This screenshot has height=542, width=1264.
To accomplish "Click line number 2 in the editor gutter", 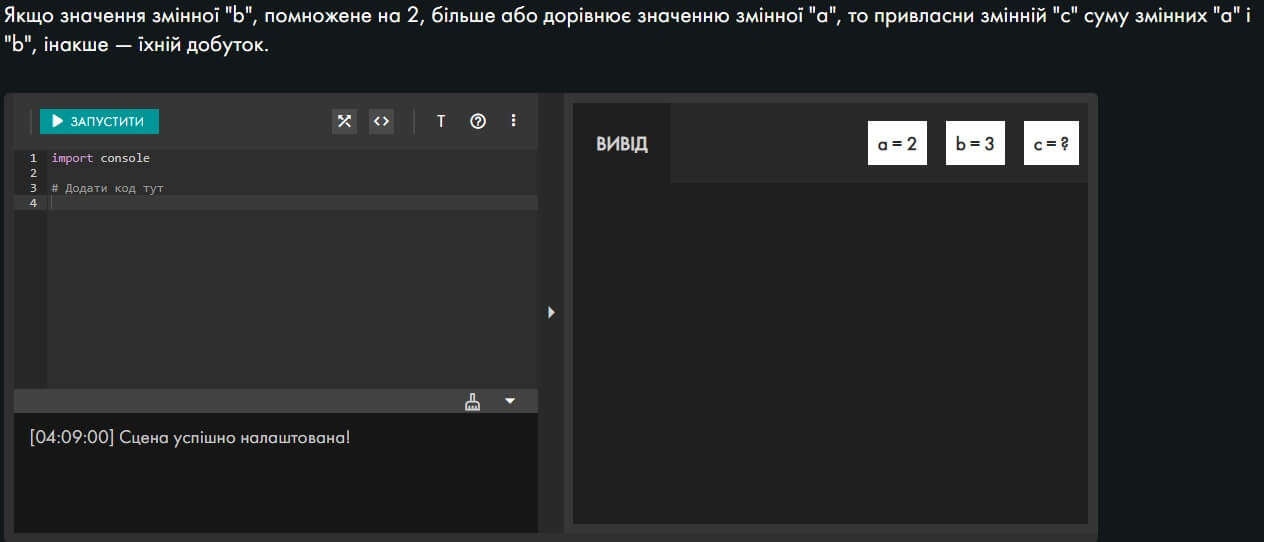I will [33, 173].
